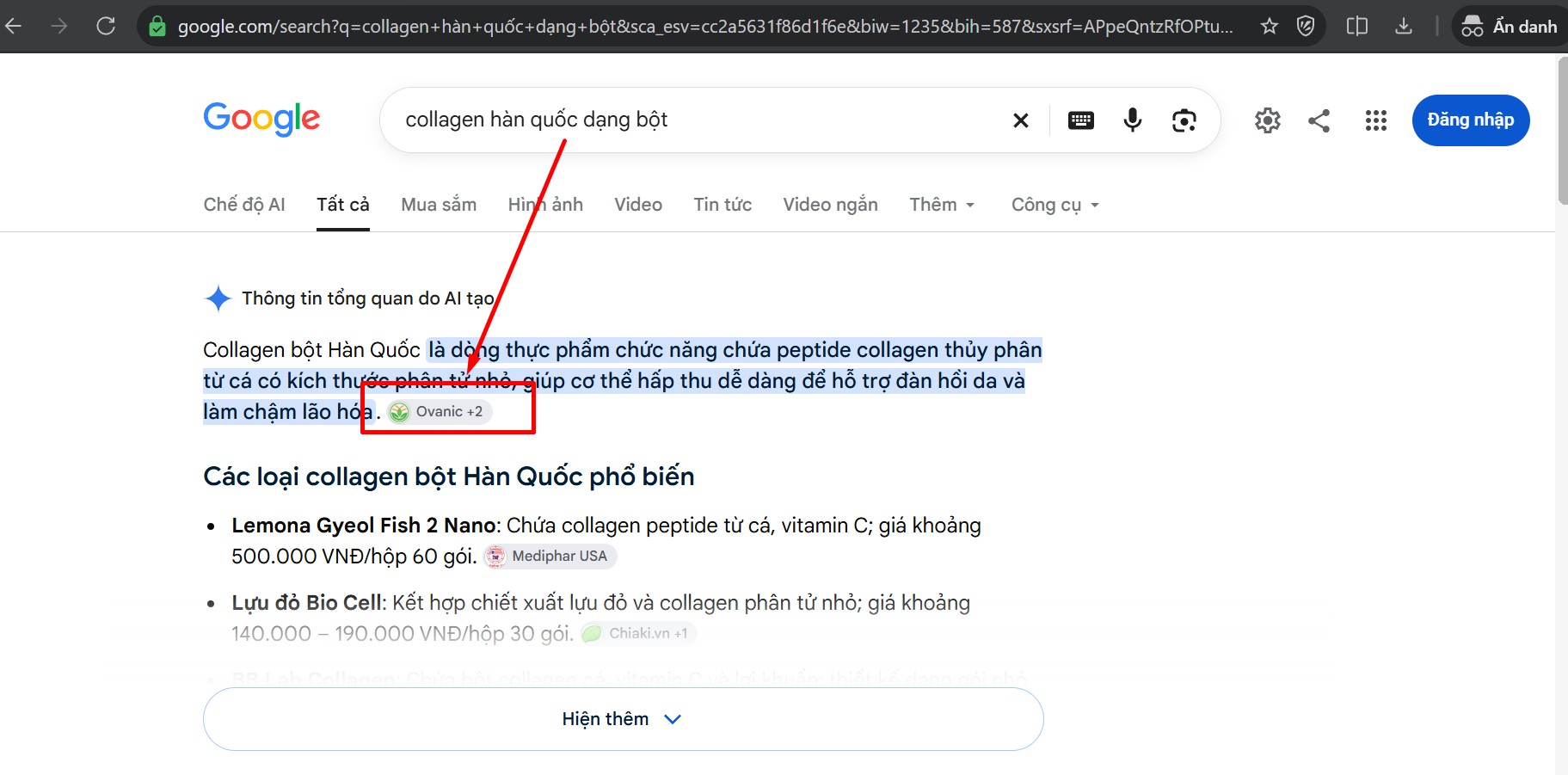Open the shield protection icon in address bar
This screenshot has height=775, width=1568.
(x=1306, y=26)
